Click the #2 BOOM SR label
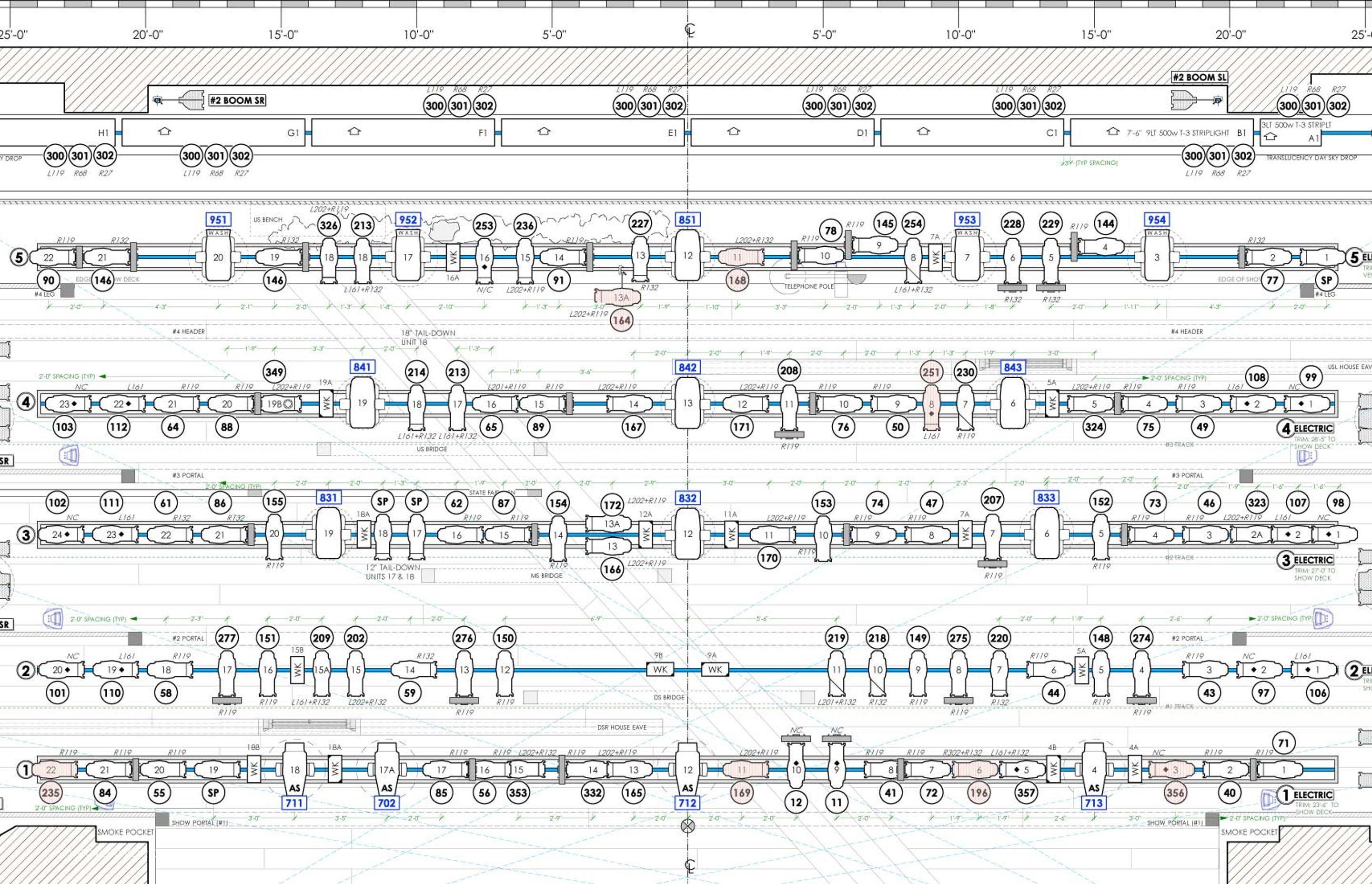The height and width of the screenshot is (884, 1372). point(238,100)
